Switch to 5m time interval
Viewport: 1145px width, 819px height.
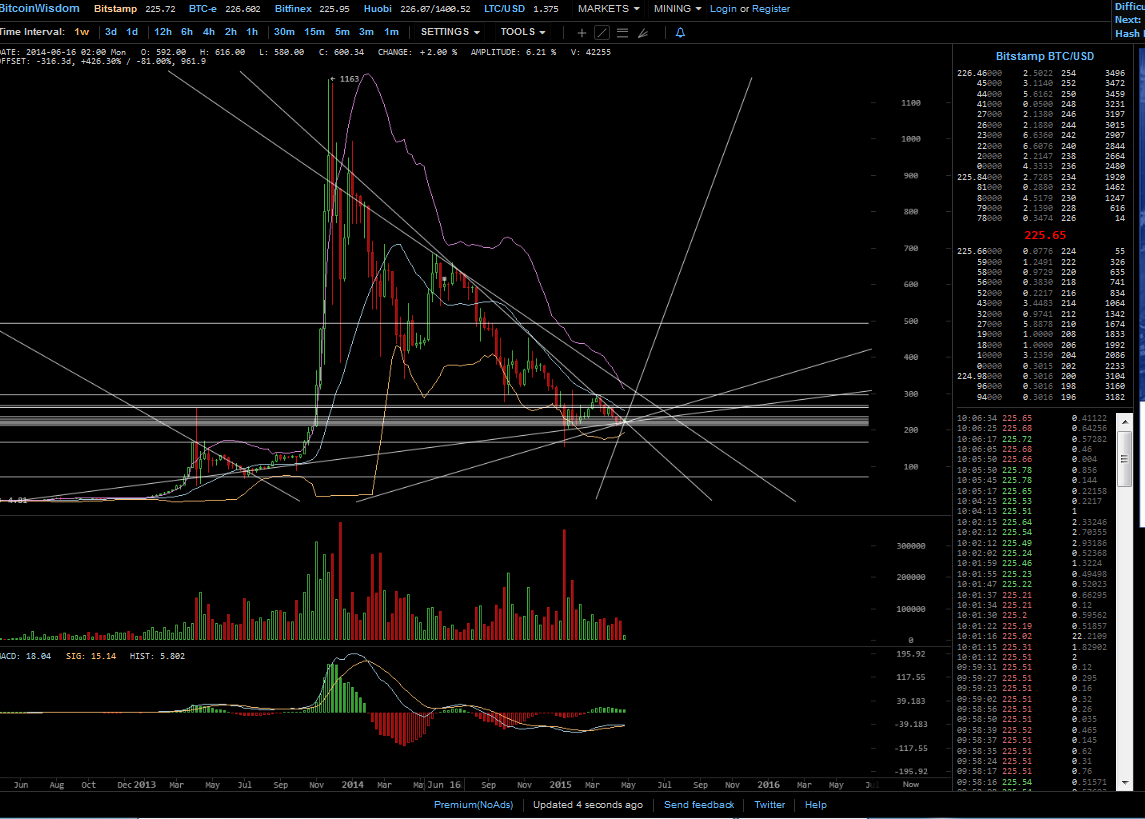click(342, 32)
